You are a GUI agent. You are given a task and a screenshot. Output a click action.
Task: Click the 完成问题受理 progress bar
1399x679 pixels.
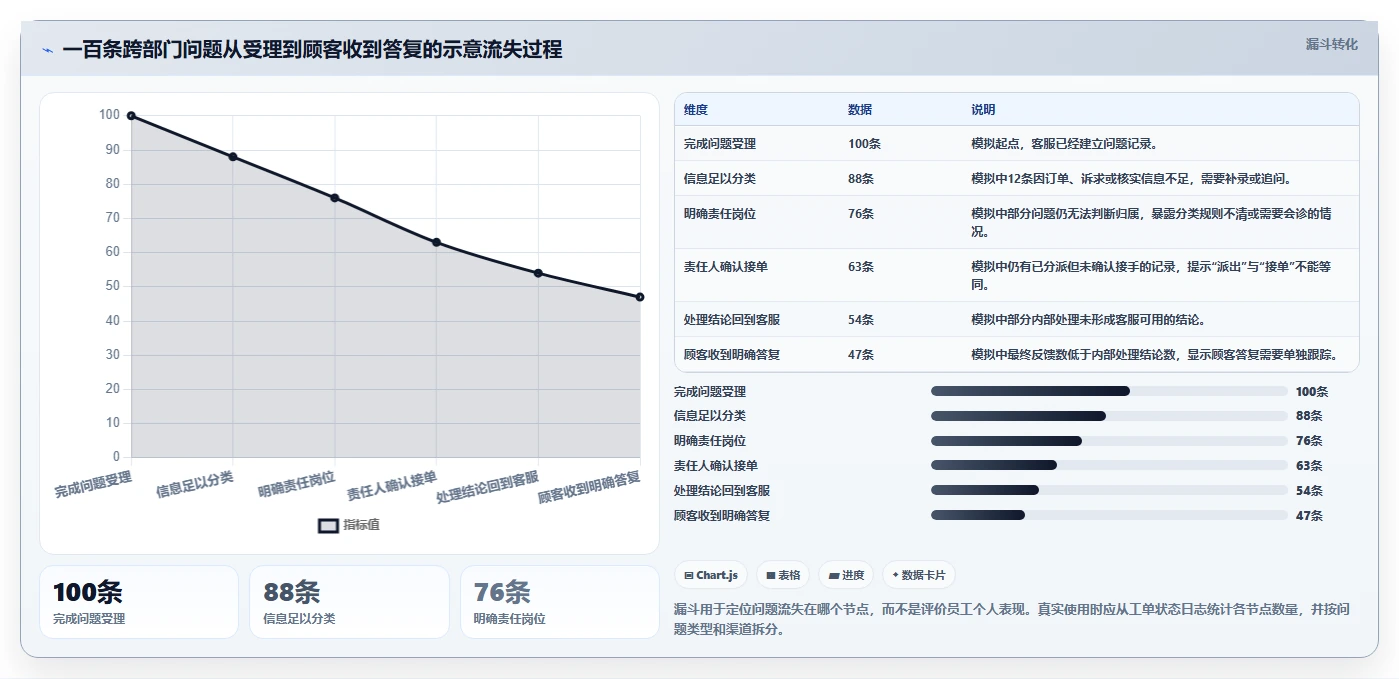(1109, 391)
